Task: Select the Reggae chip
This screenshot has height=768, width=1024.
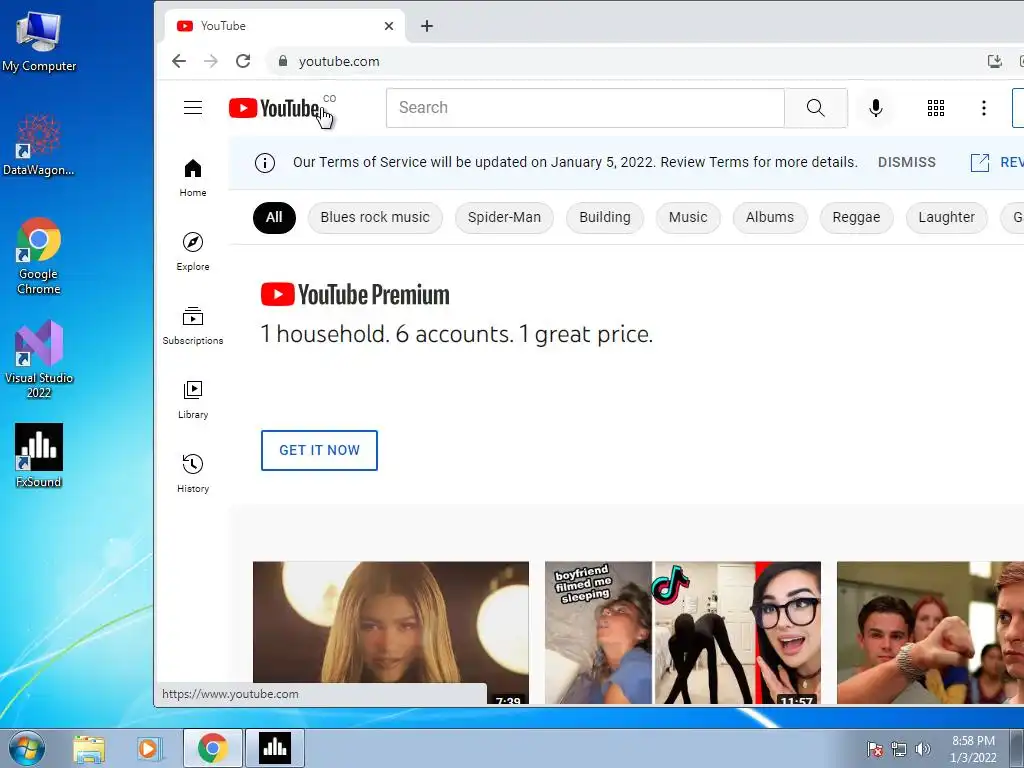Action: [856, 217]
